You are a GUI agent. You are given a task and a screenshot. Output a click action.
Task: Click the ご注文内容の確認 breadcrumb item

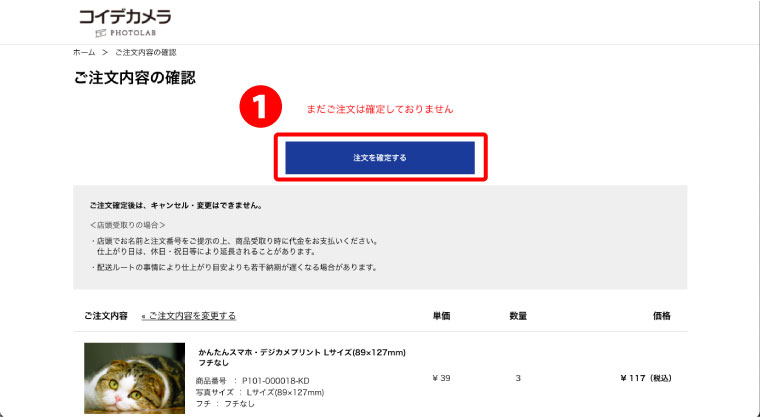coord(145,52)
